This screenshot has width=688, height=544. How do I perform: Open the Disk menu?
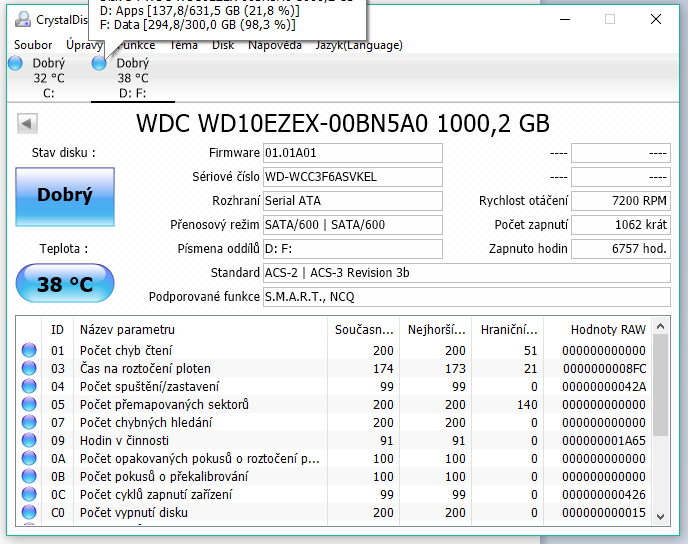(x=223, y=45)
